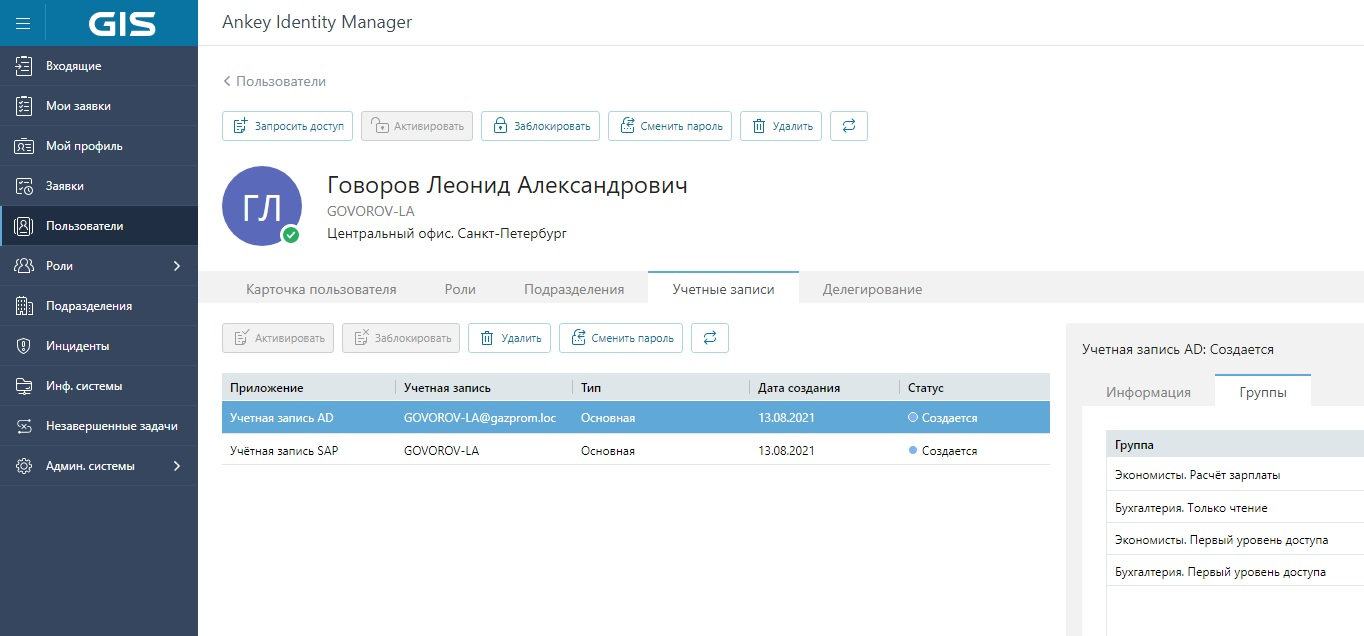Click the top Заблокировать button

click(540, 126)
